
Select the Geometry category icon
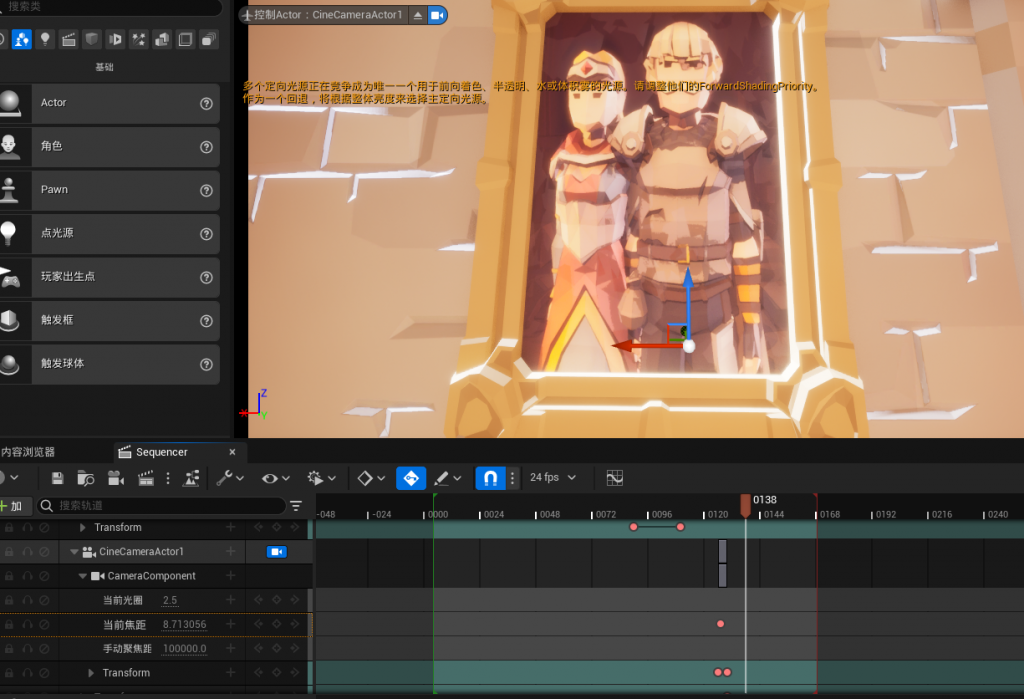(162, 40)
